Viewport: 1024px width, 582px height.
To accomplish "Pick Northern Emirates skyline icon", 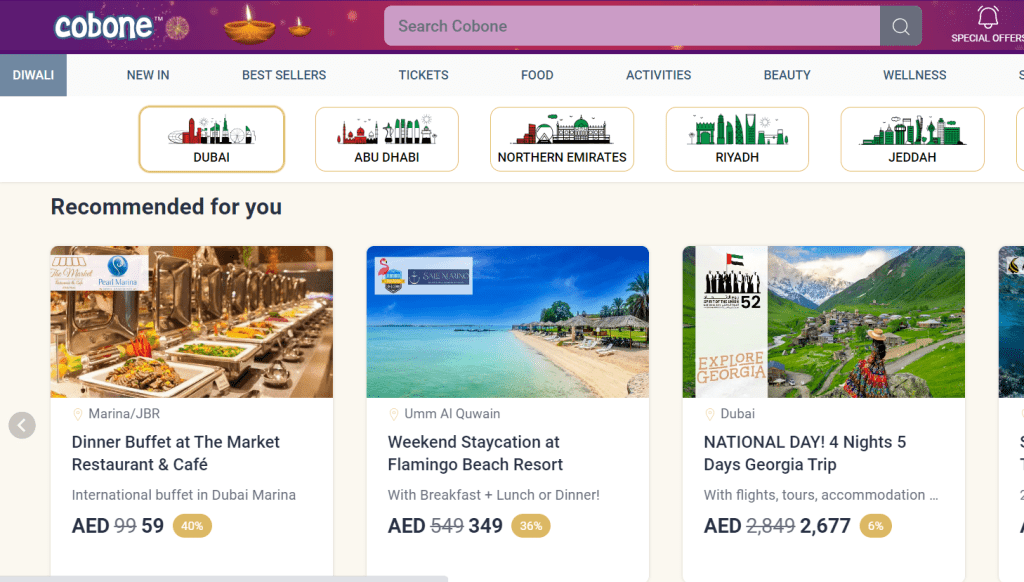I will pyautogui.click(x=561, y=131).
